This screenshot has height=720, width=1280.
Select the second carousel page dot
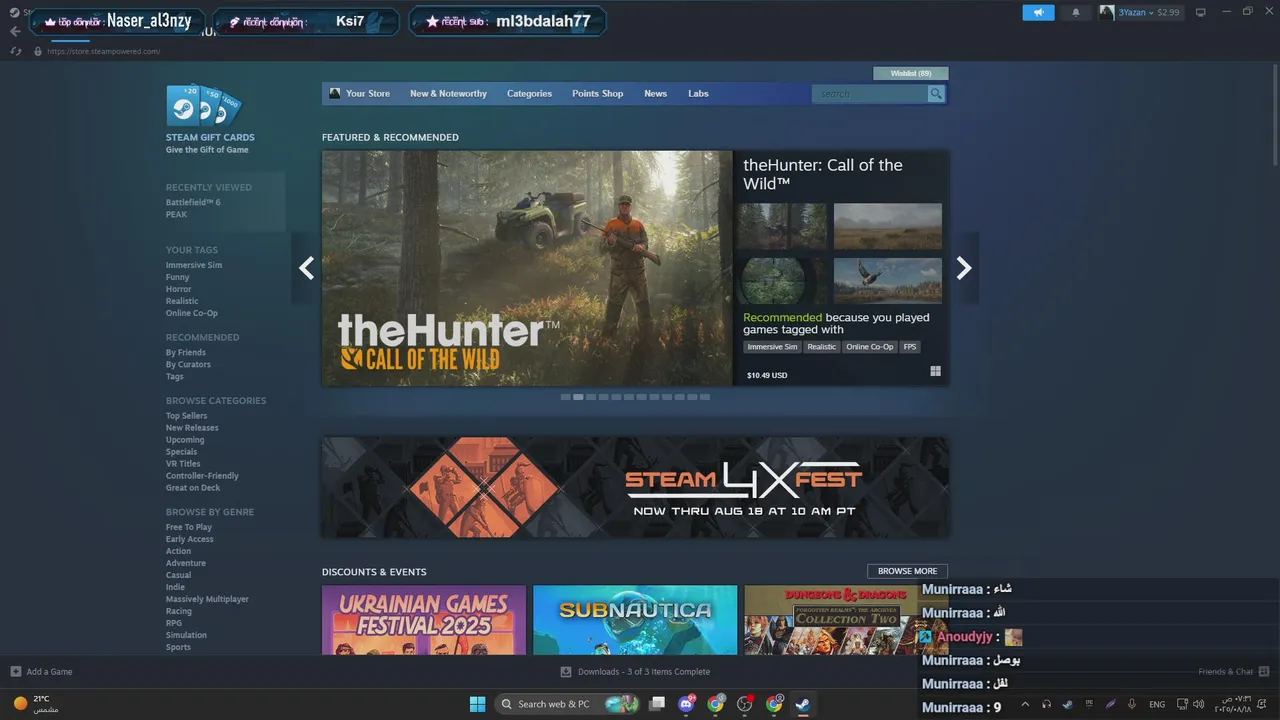tap(578, 397)
